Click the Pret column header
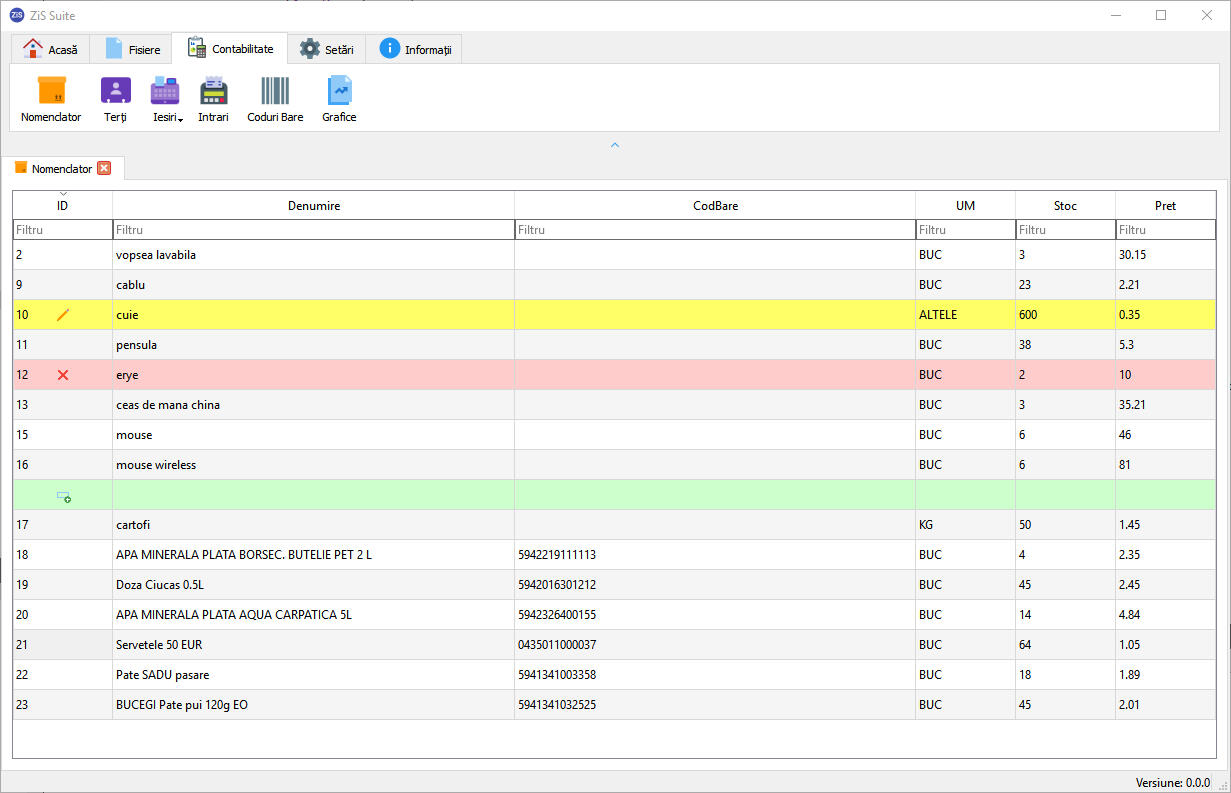The image size is (1231, 793). 1165,205
